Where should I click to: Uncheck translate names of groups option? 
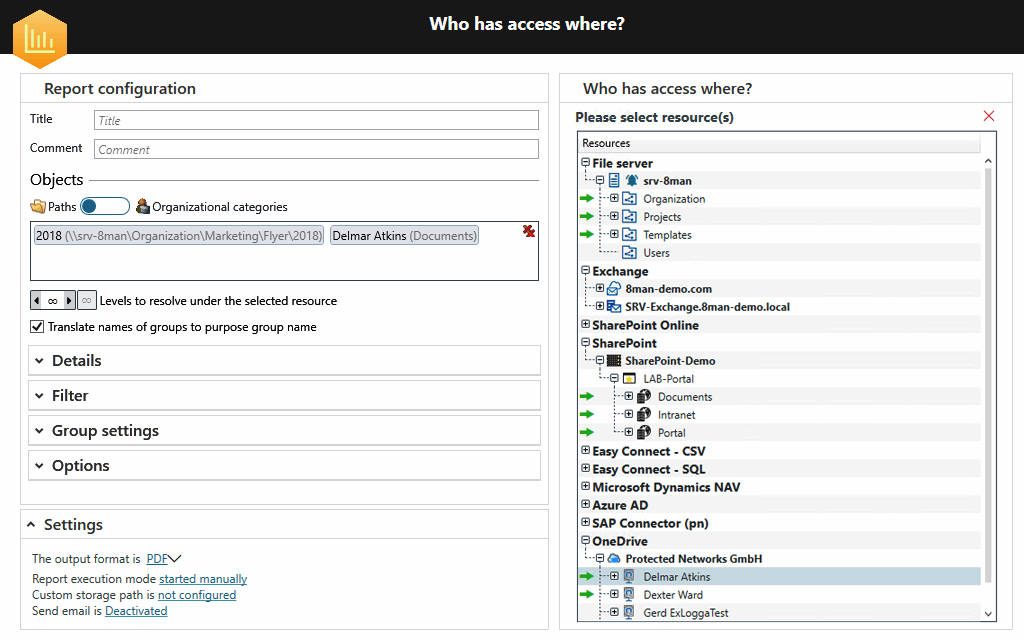point(37,326)
